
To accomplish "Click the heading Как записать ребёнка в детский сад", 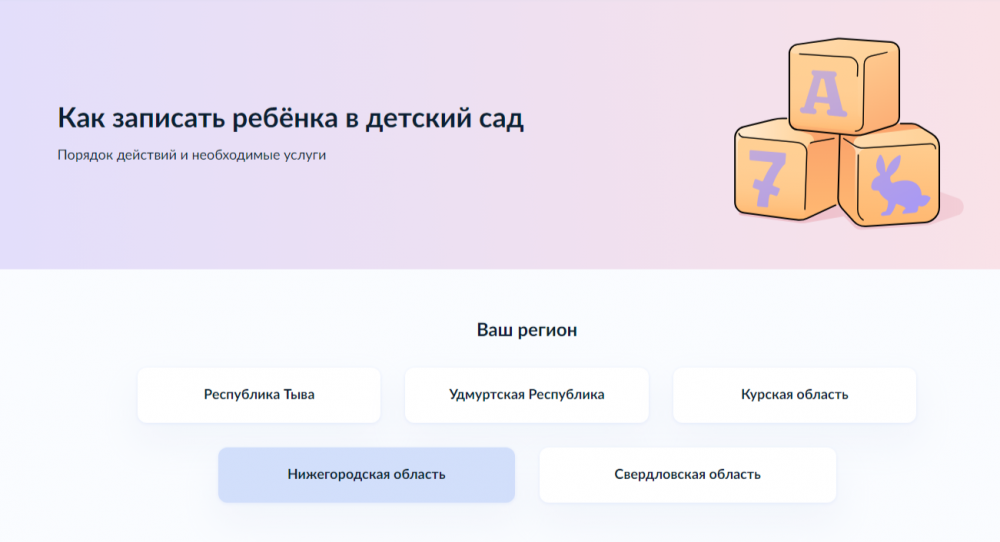I will (x=291, y=118).
